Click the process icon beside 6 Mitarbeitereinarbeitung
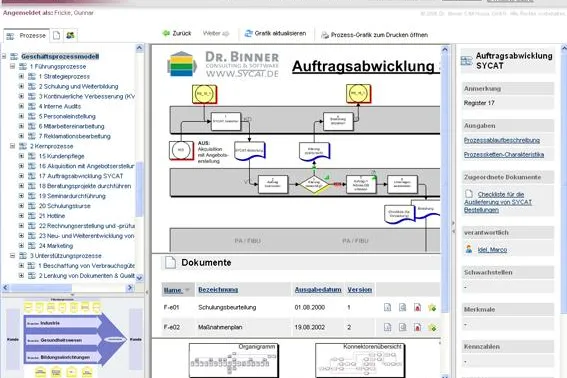Image resolution: width=567 pixels, height=378 pixels. [x=32, y=126]
